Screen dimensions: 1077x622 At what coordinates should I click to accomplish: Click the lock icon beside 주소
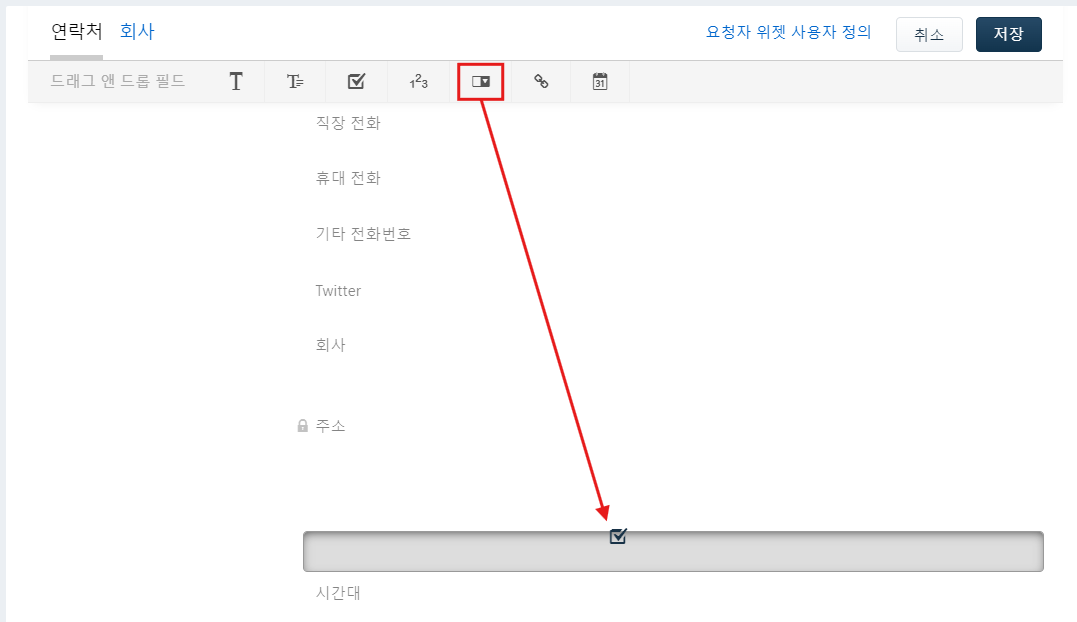(302, 426)
